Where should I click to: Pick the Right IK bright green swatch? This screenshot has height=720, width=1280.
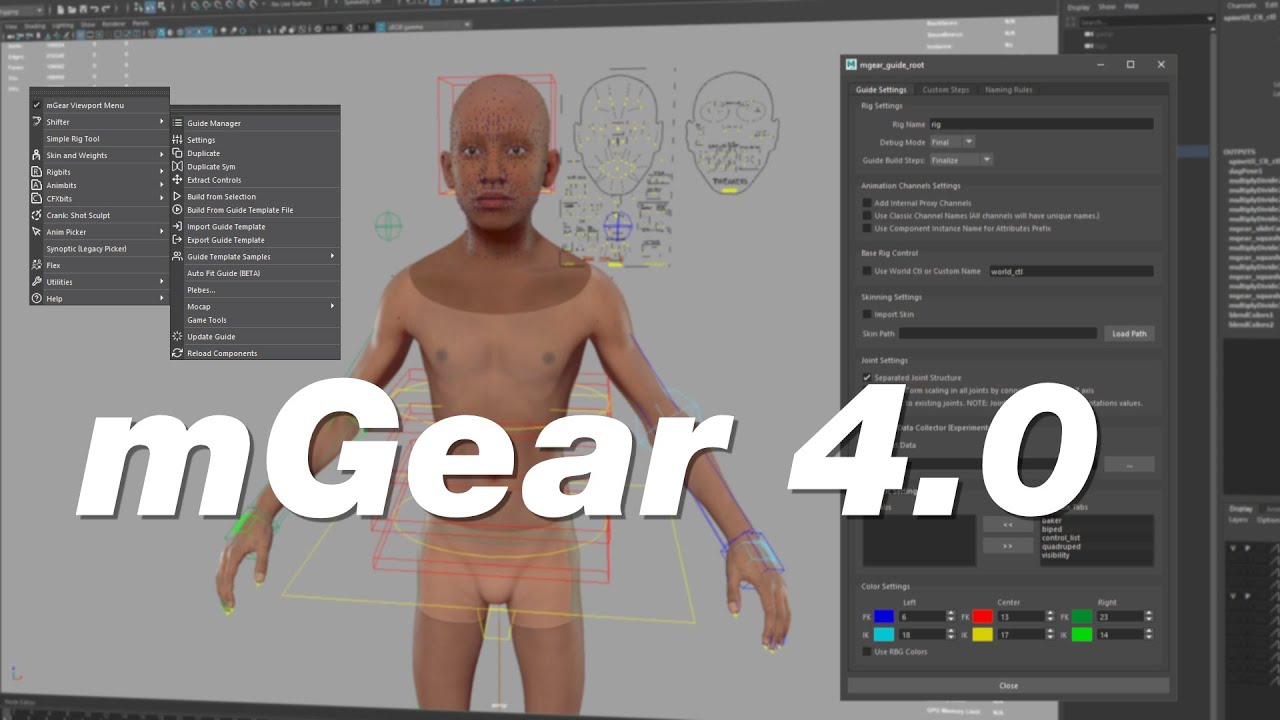pos(1082,634)
